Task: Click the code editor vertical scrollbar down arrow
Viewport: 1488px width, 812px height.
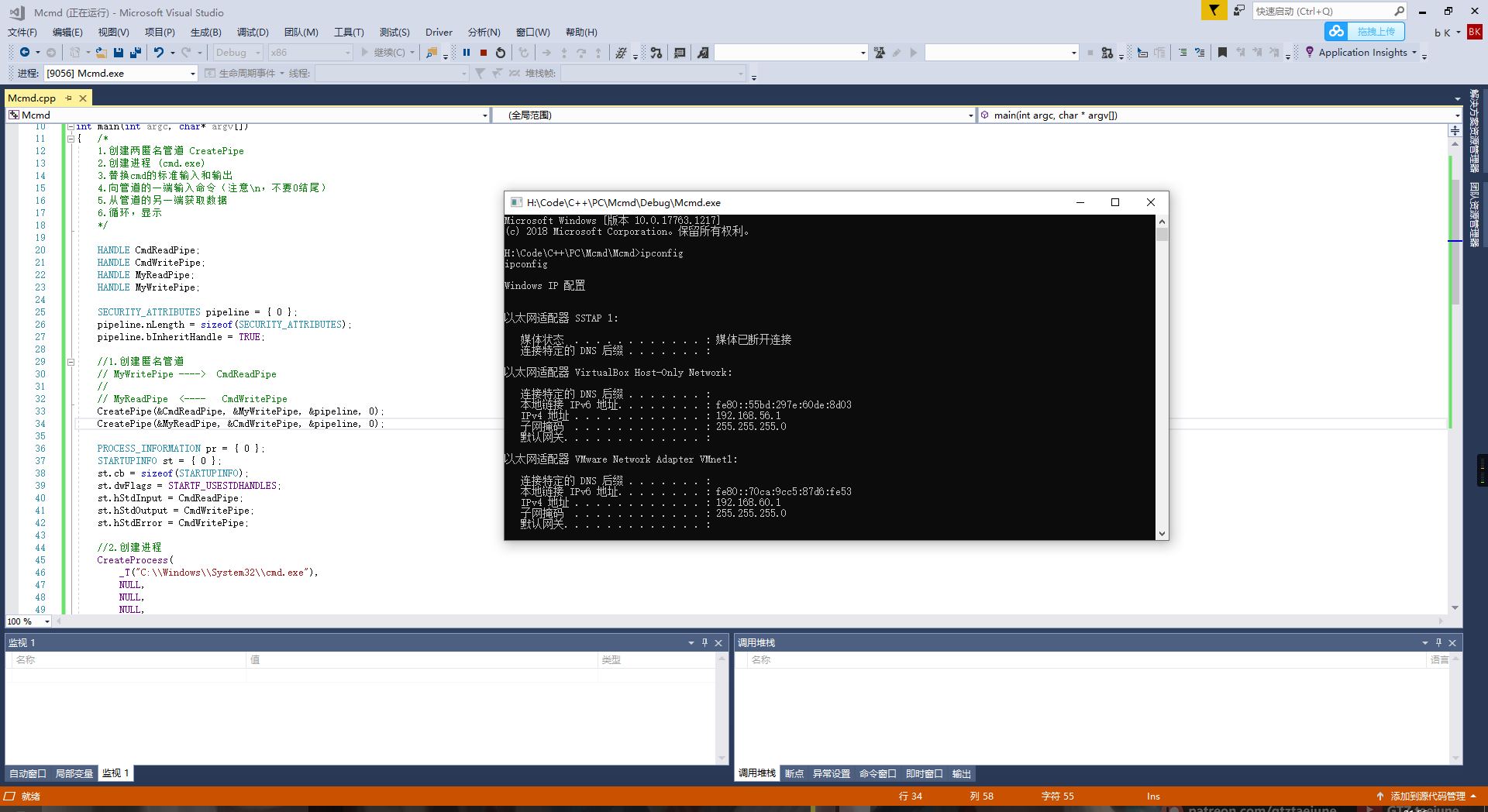Action: pyautogui.click(x=1455, y=607)
